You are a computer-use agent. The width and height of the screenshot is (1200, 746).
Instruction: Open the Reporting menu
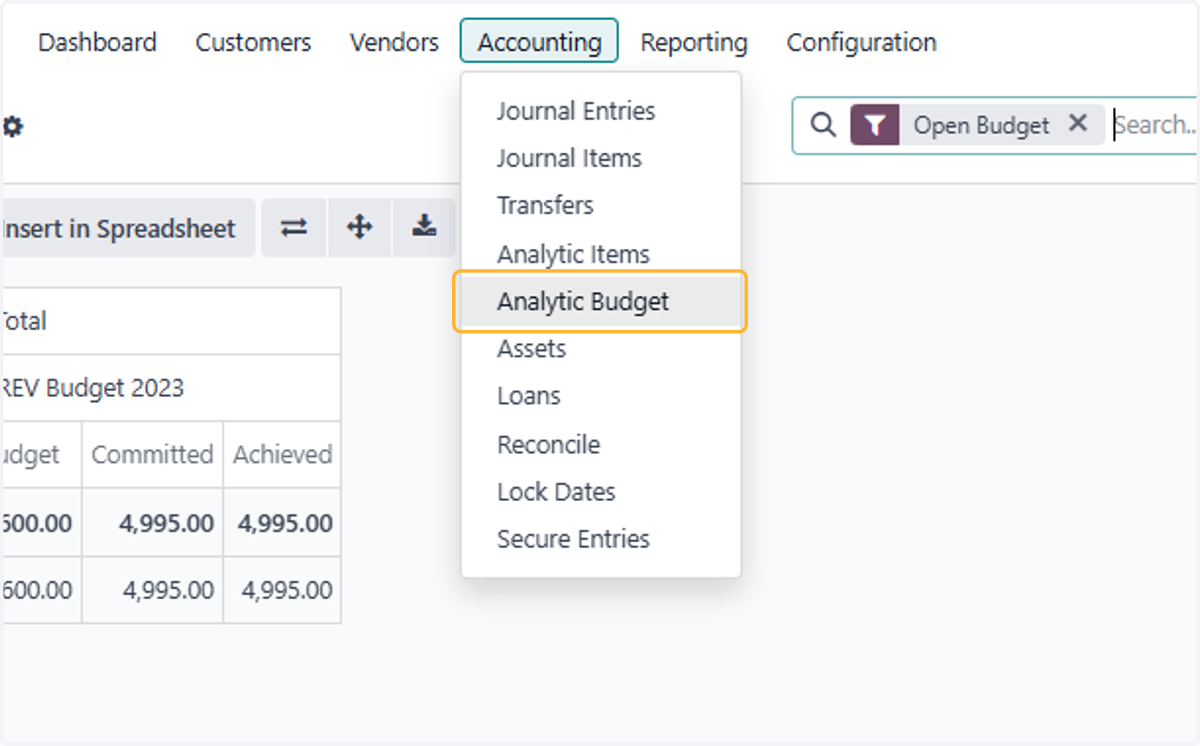[x=694, y=42]
